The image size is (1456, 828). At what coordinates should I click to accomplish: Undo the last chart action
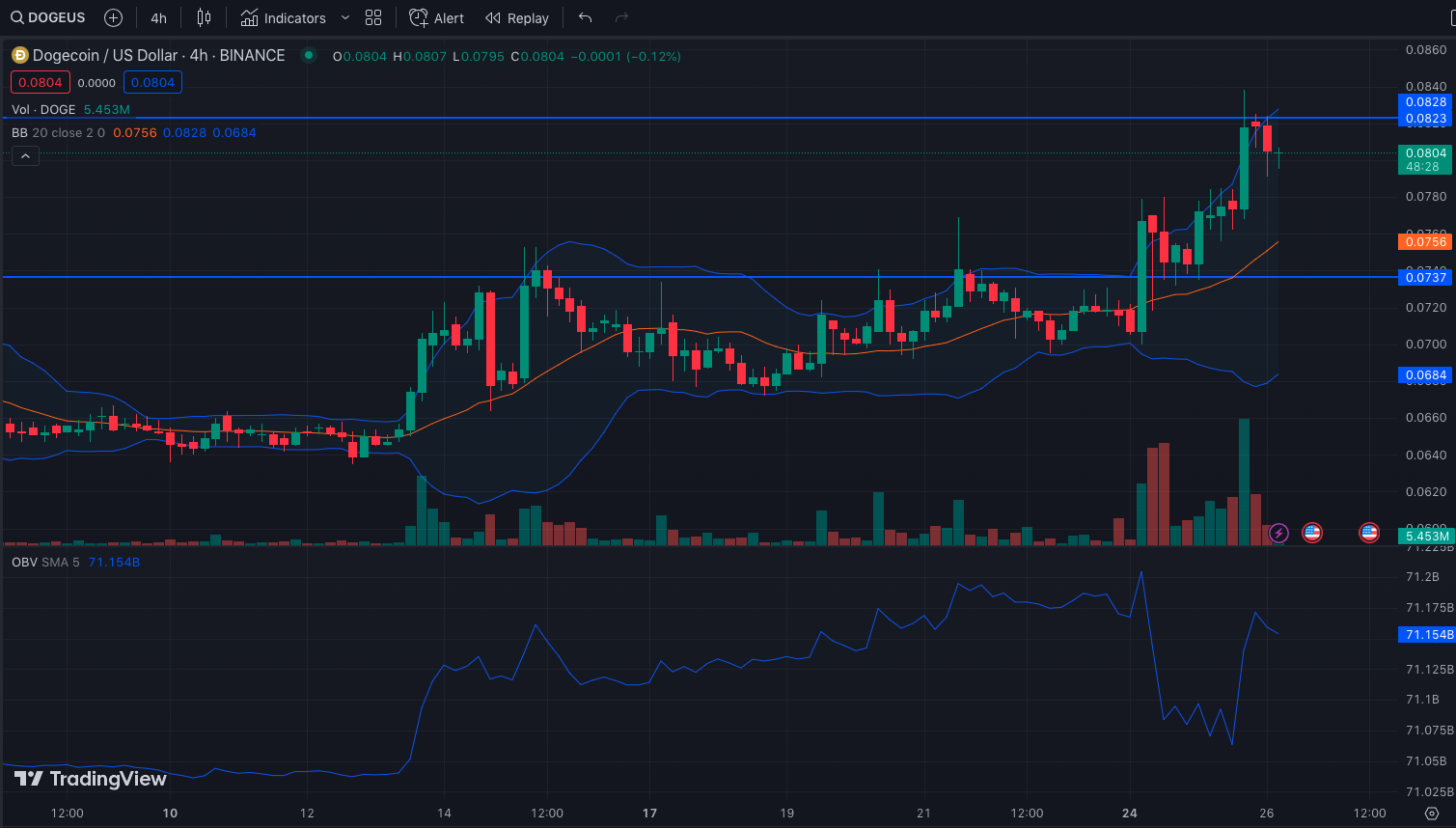pos(585,17)
